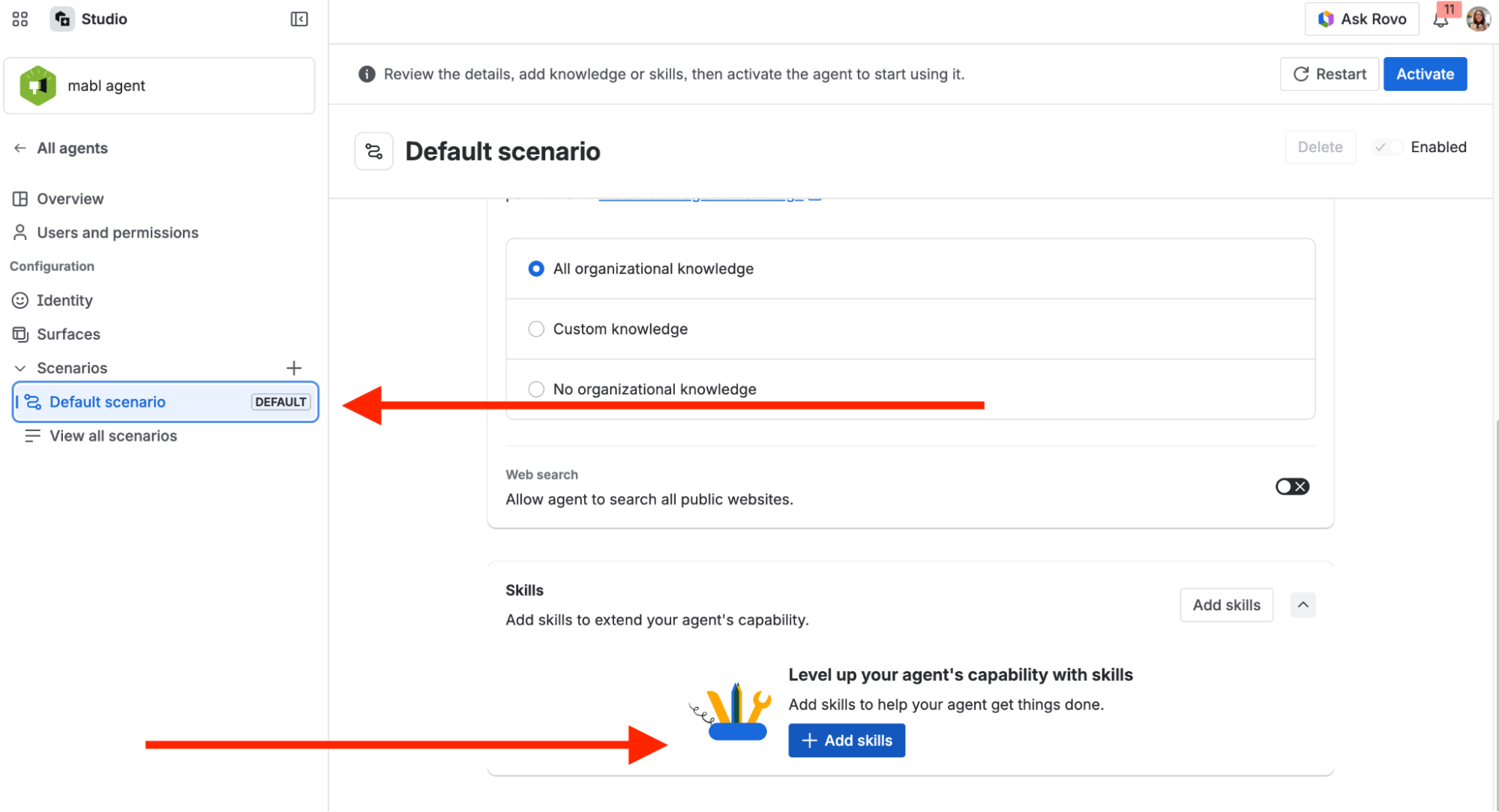Image resolution: width=1499 pixels, height=812 pixels.
Task: Choose No organizational knowledge option
Action: 536,389
